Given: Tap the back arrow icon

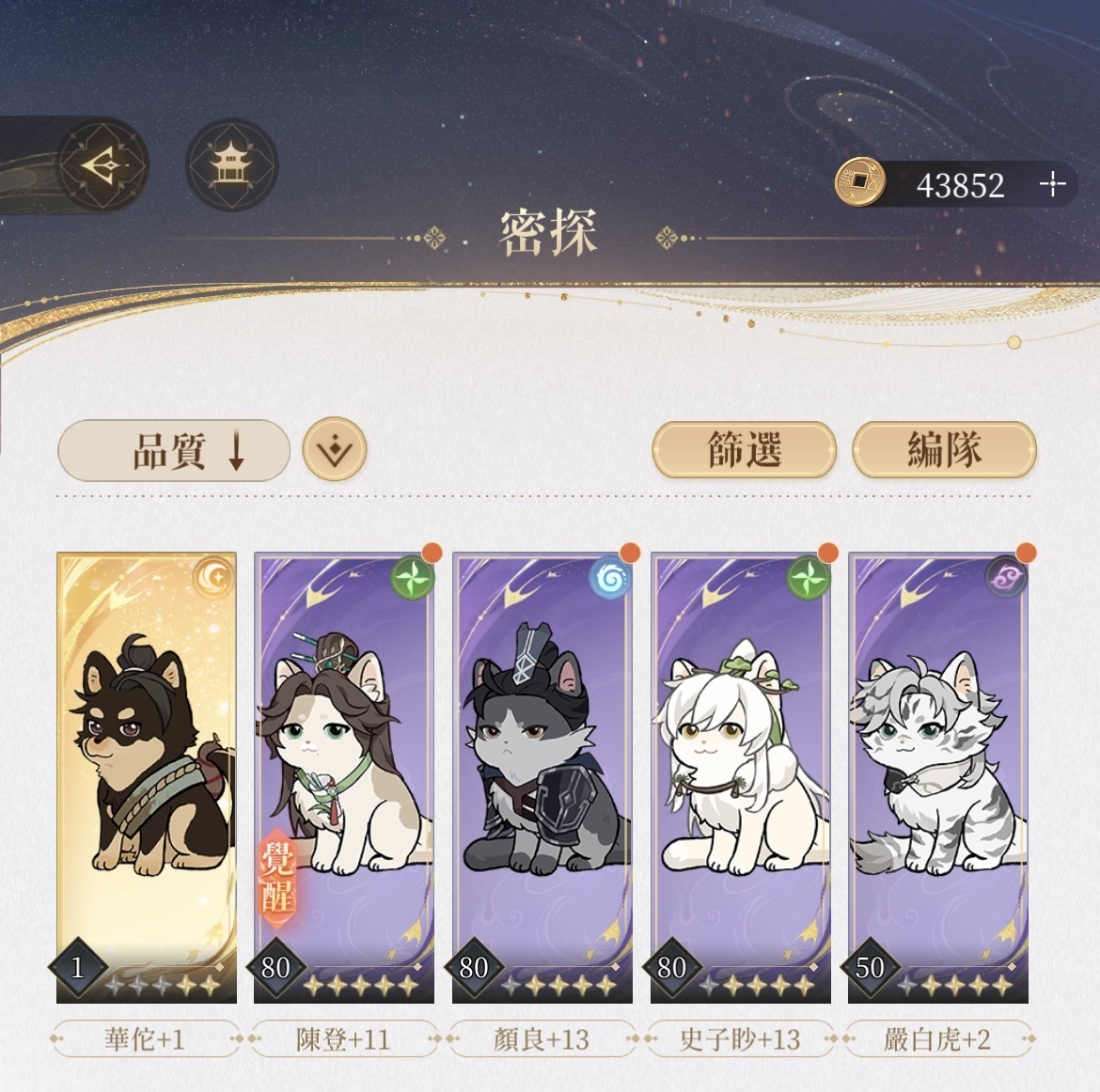Looking at the screenshot, I should 102,165.
